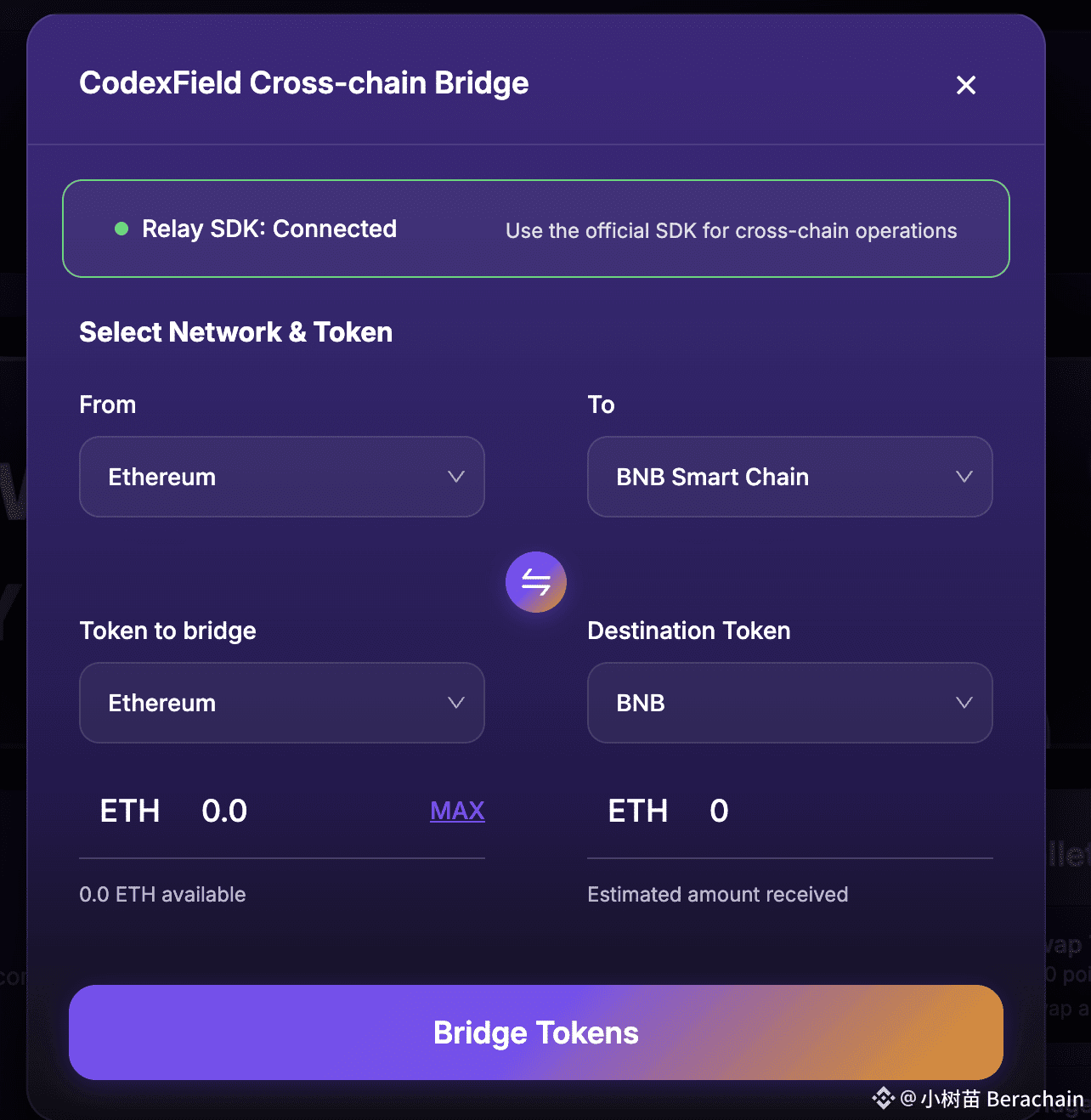Click the Binance logo watermark icon
The width and height of the screenshot is (1091, 1120).
point(883,1098)
